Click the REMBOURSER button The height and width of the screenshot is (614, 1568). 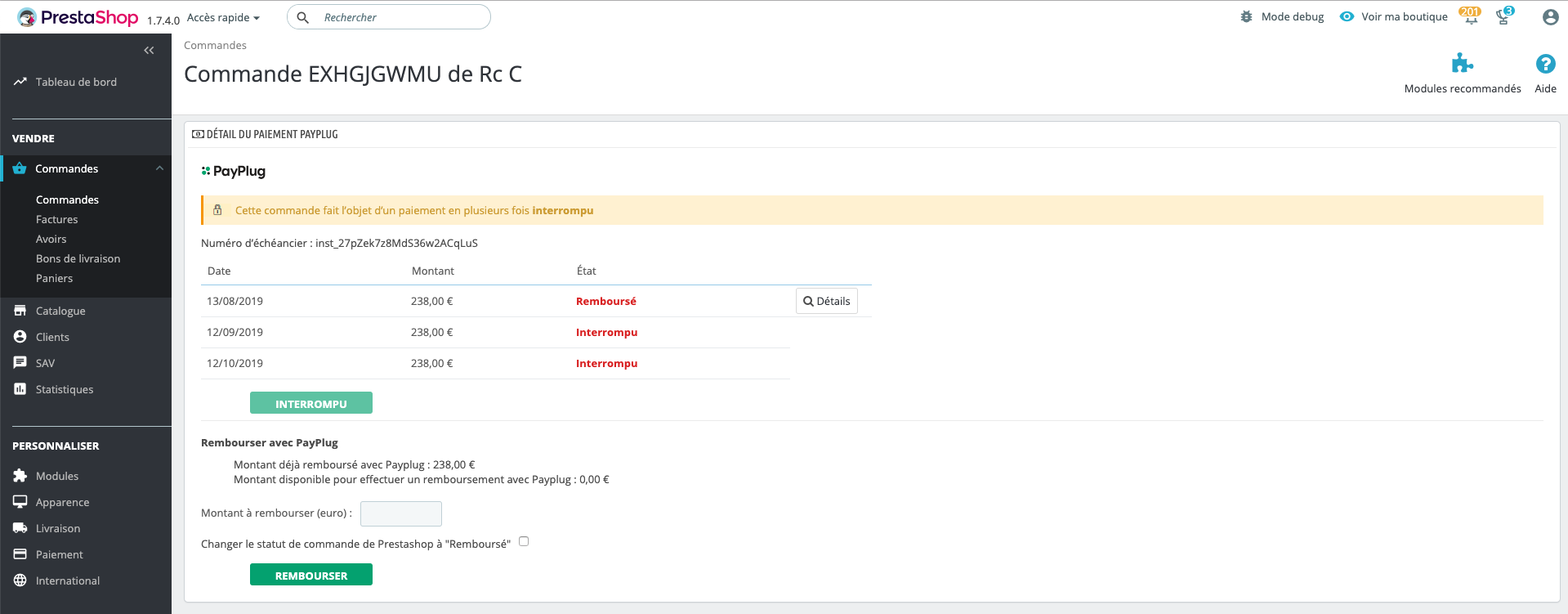311,575
